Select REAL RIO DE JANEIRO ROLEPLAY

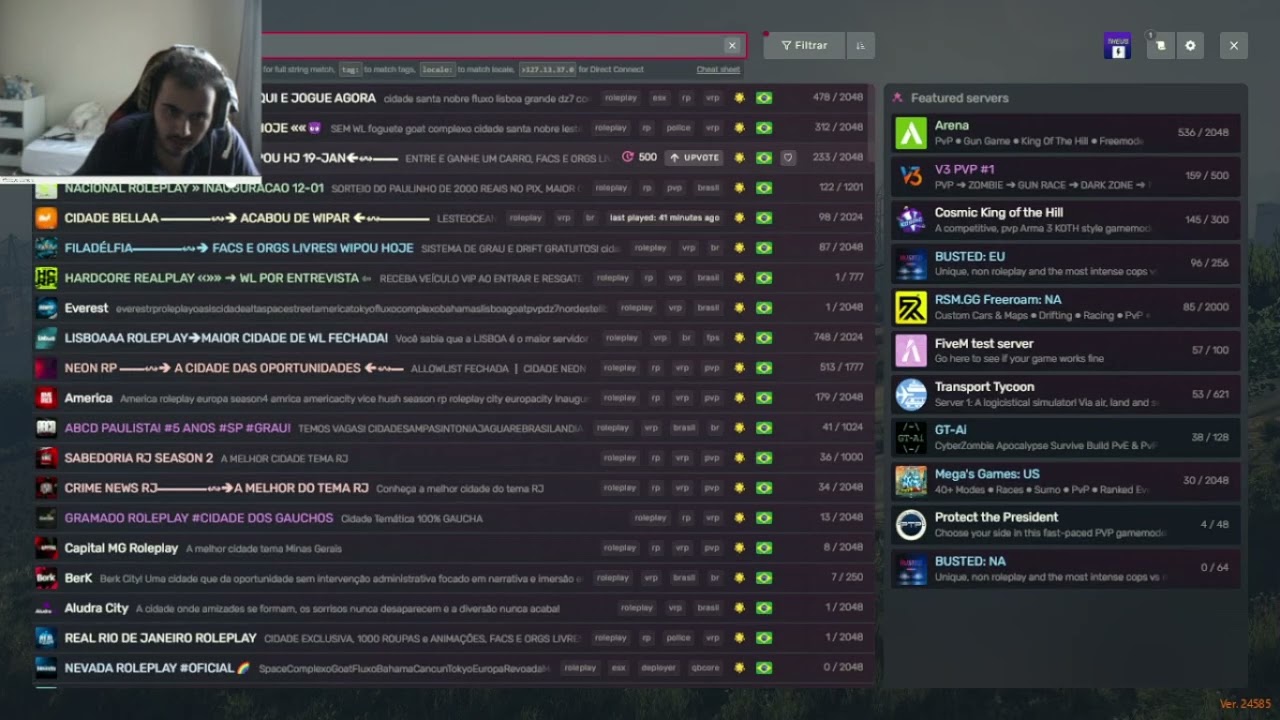(x=160, y=638)
